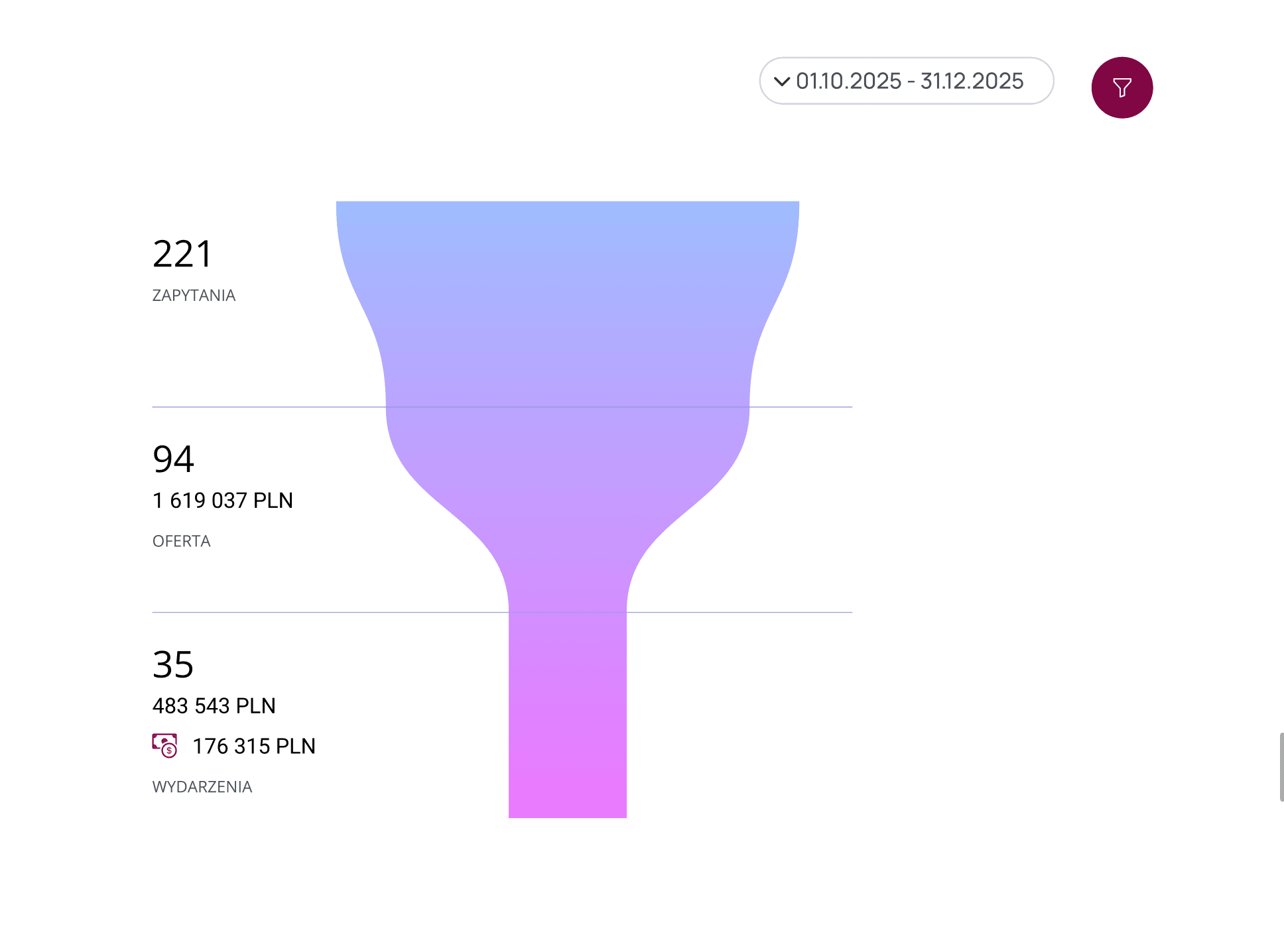Click the end date 31.12.2025 text
1284x952 pixels.
point(972,81)
